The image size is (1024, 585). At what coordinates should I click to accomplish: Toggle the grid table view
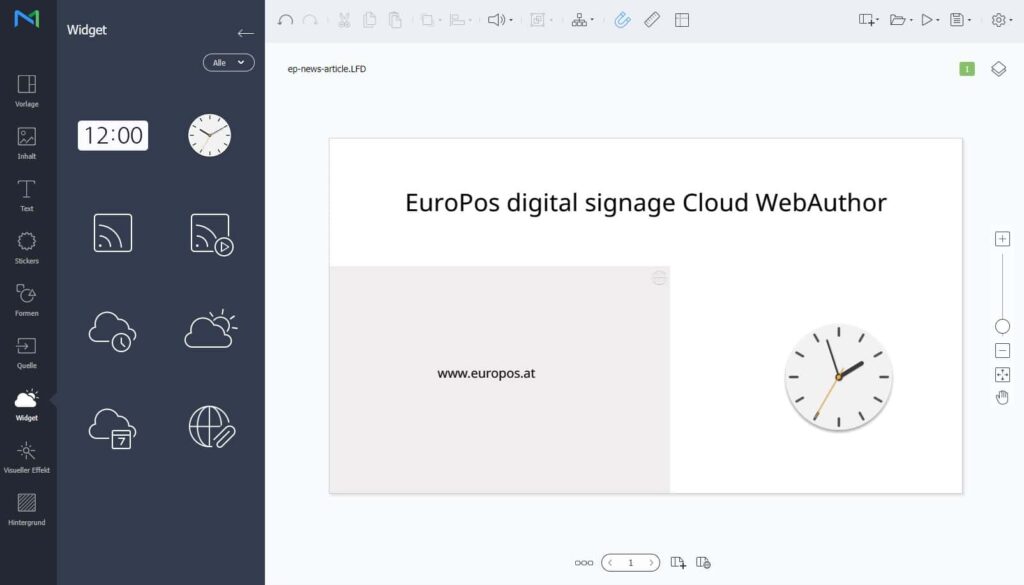tap(682, 20)
